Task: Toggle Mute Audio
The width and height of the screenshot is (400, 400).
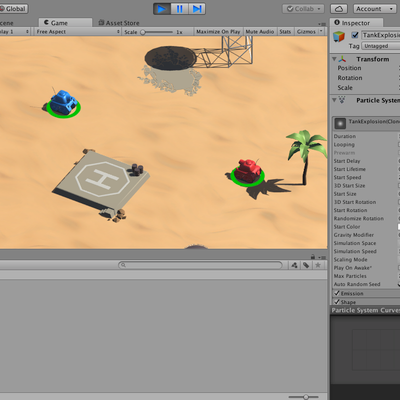Action: point(260,32)
